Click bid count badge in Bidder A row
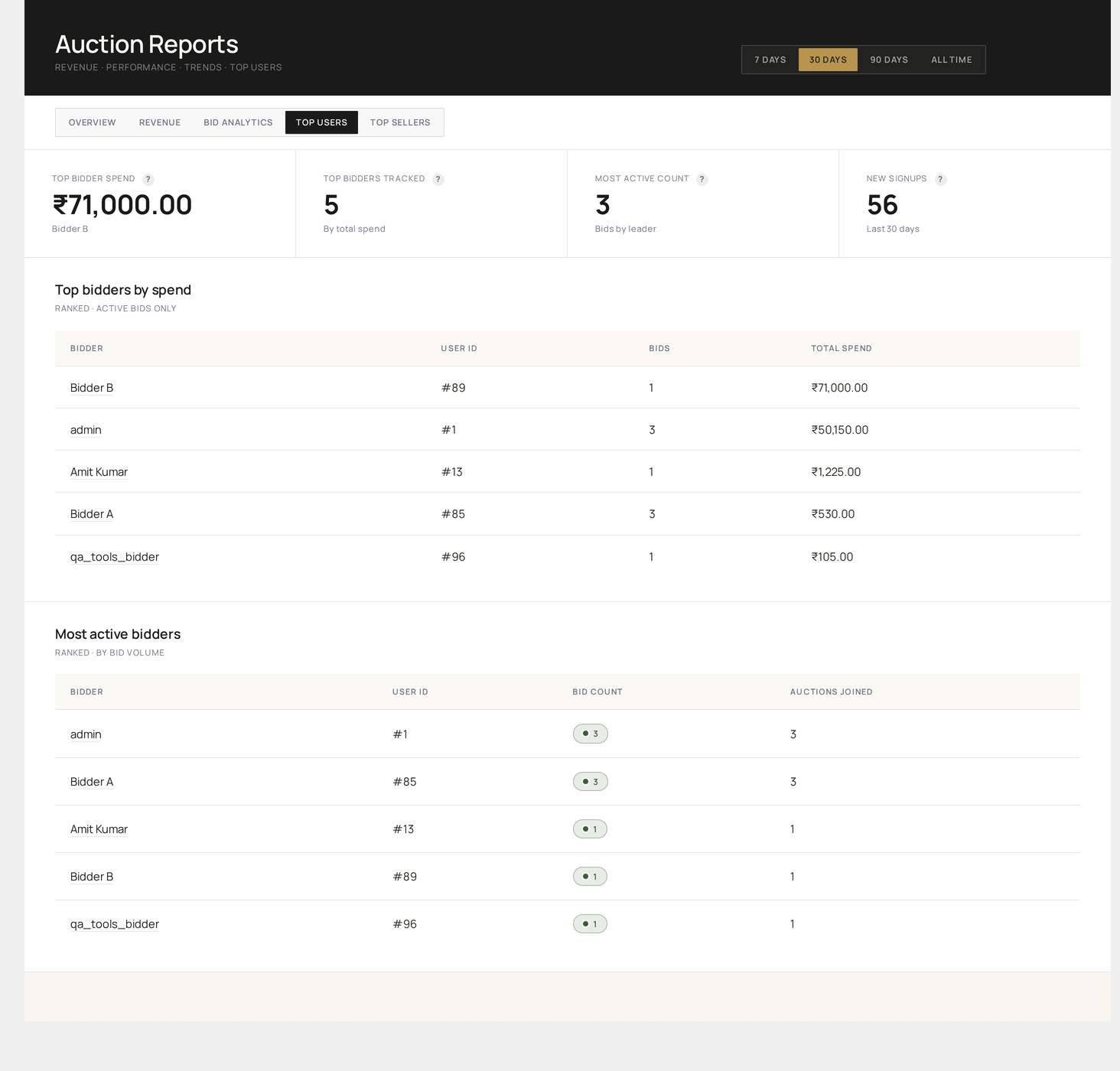Screen dimensions: 1120x1071 (591, 781)
